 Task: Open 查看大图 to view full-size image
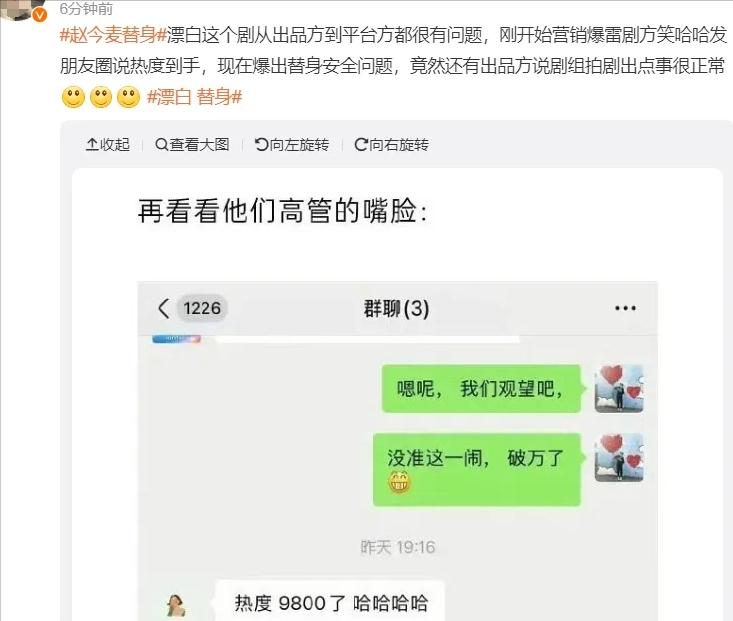tap(192, 144)
